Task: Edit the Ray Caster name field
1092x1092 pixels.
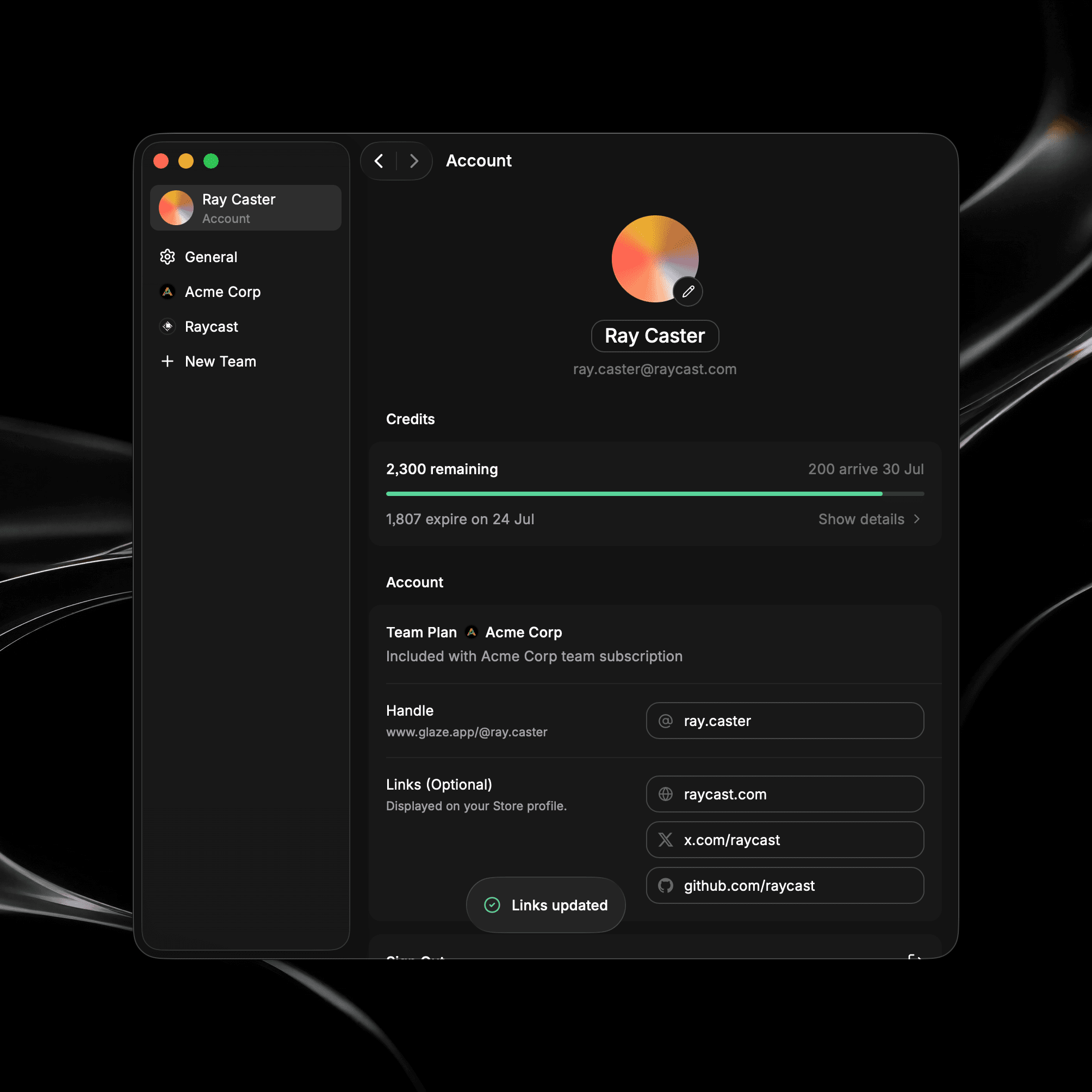Action: [x=655, y=336]
